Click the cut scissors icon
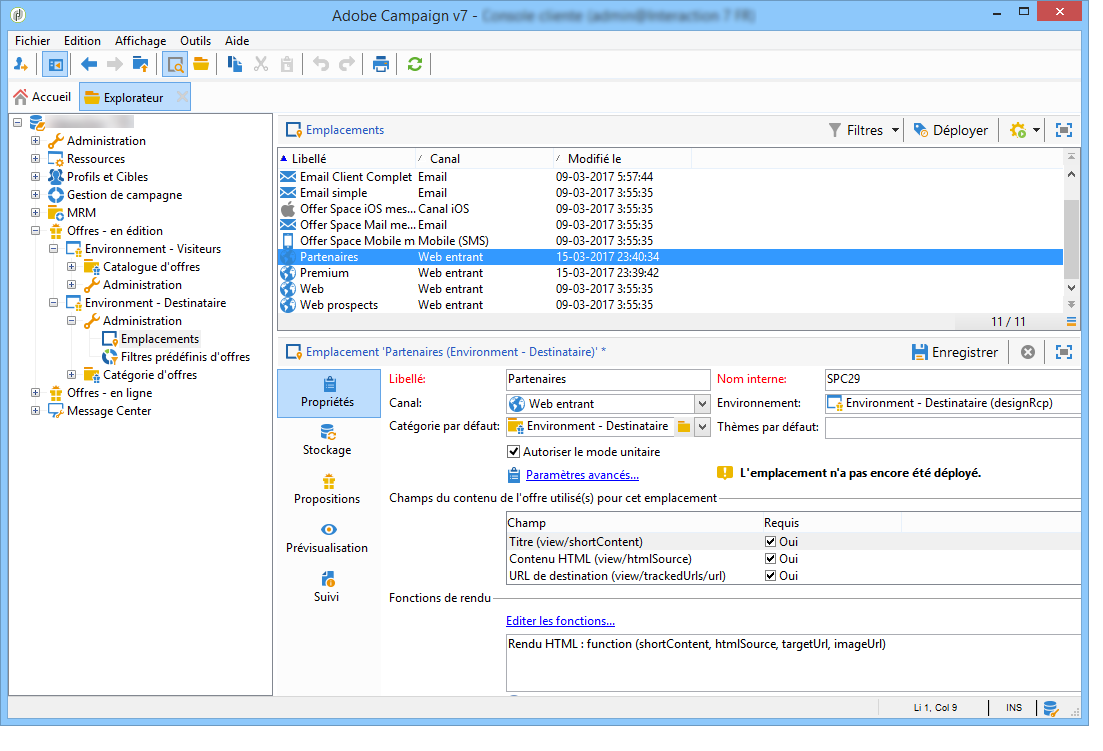The height and width of the screenshot is (751, 1103). click(x=261, y=65)
